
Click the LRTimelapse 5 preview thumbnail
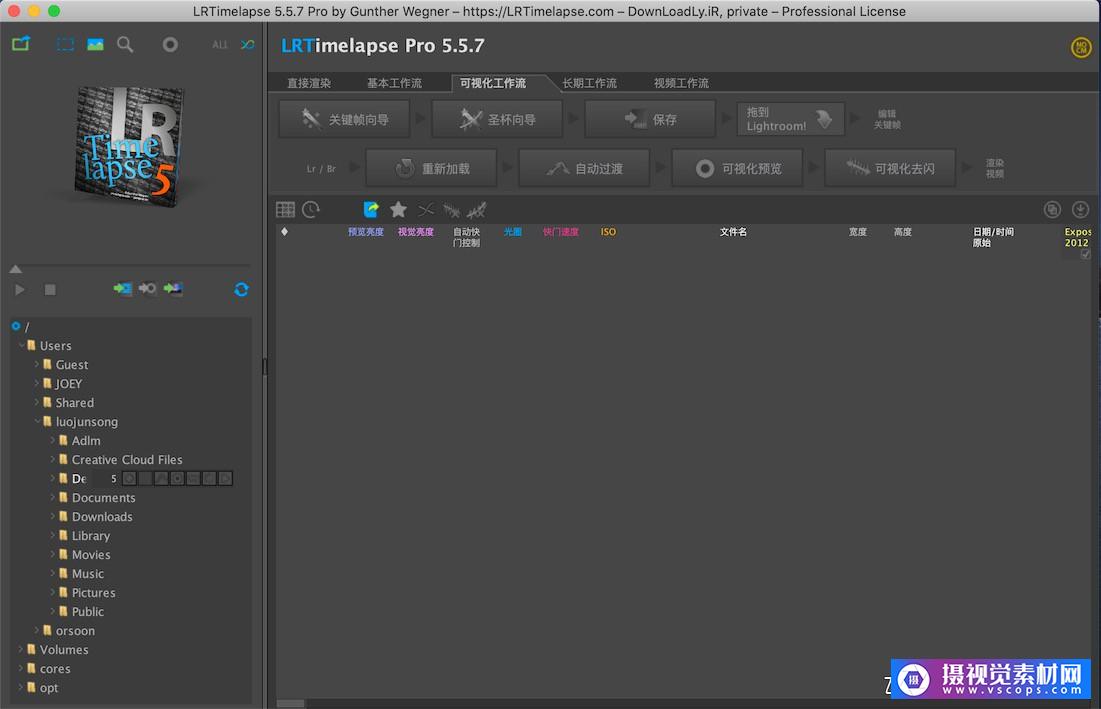(x=130, y=146)
